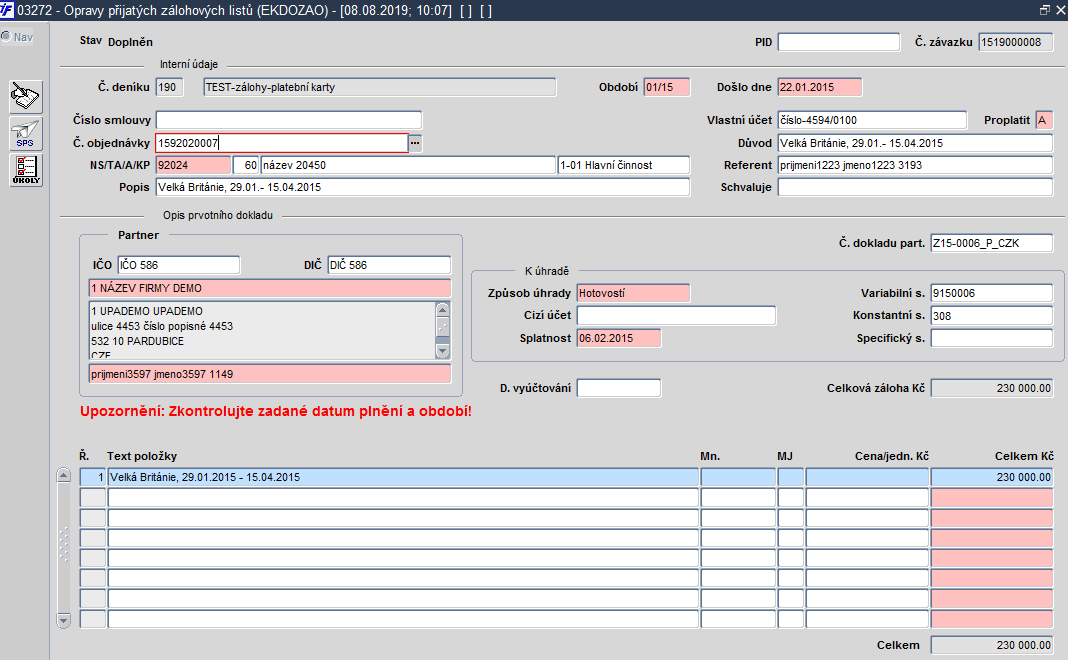Select the Nav radio button
Image resolution: width=1068 pixels, height=660 pixels.
(6, 36)
